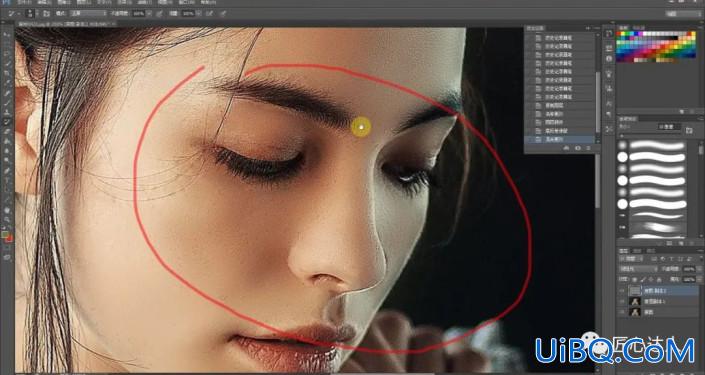Screen dimensions: 705x375
Task: Select the Eraser tool
Action: pos(8,131)
